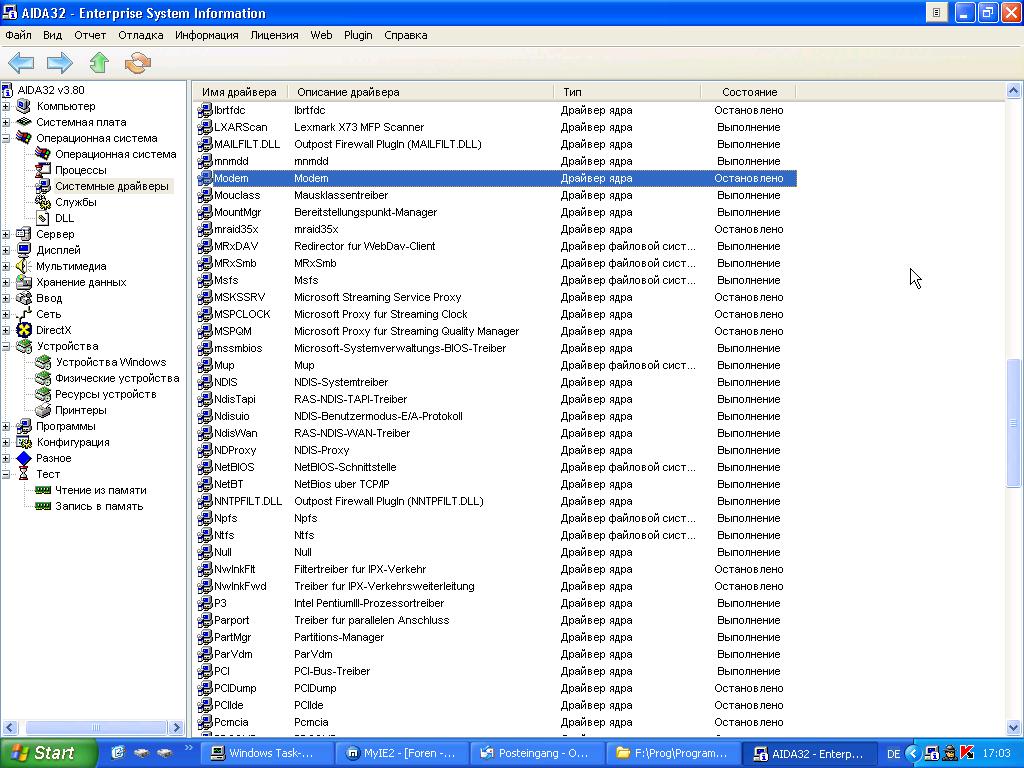Expand the Компьютер tree node
This screenshot has width=1024, height=768.
(x=6, y=106)
